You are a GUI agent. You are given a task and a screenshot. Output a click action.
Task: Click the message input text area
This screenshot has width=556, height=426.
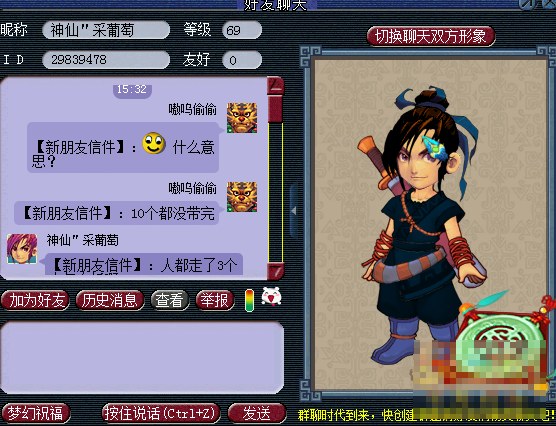[142, 358]
